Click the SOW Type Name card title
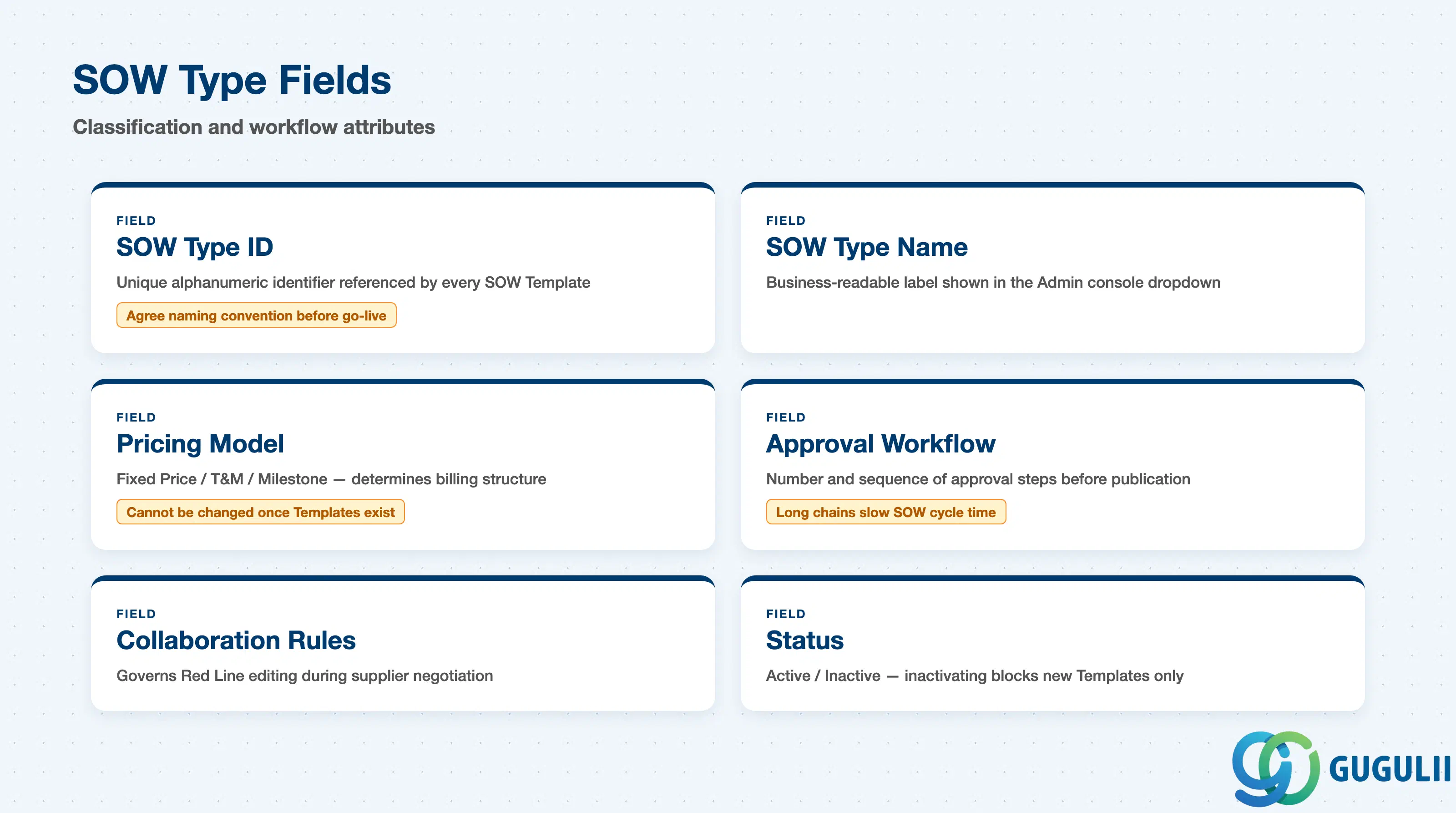The height and width of the screenshot is (813, 1456). (866, 247)
